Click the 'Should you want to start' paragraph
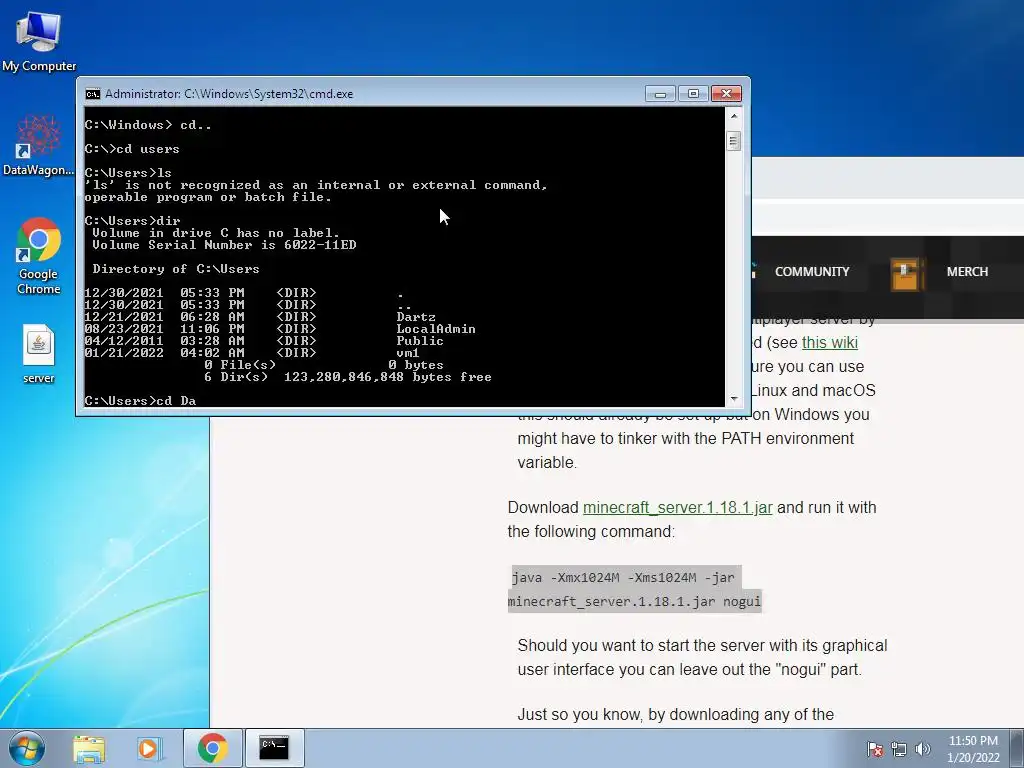Viewport: 1024px width, 768px height. [x=702, y=657]
